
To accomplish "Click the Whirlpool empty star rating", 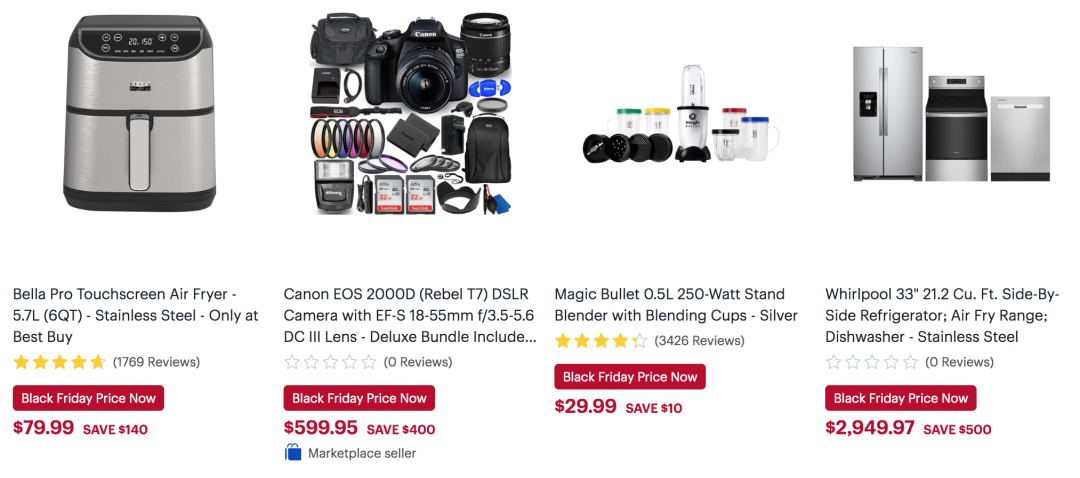I will coord(871,362).
